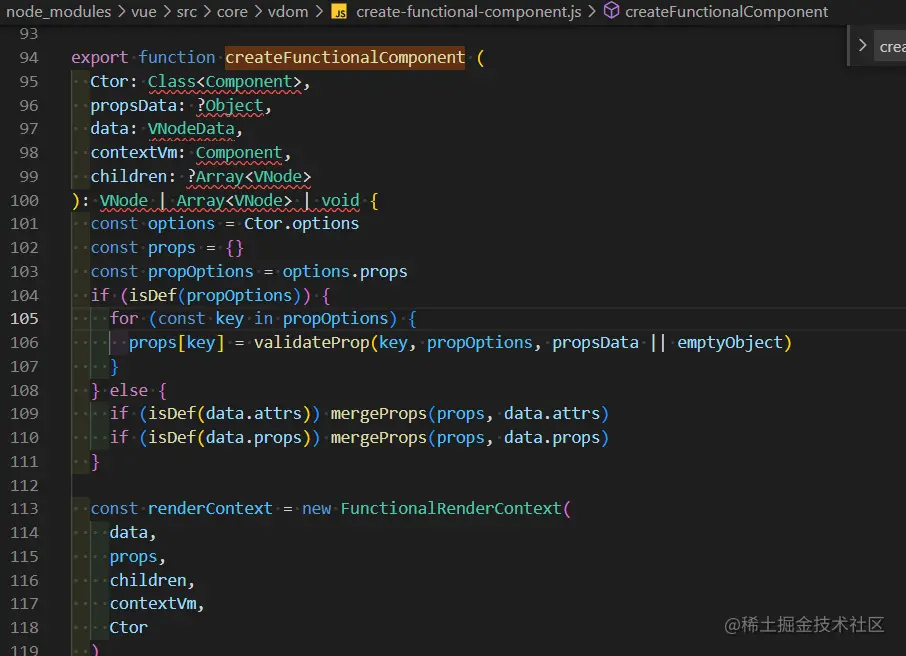
Task: Click contextVm parameter on line 98
Action: tap(133, 153)
